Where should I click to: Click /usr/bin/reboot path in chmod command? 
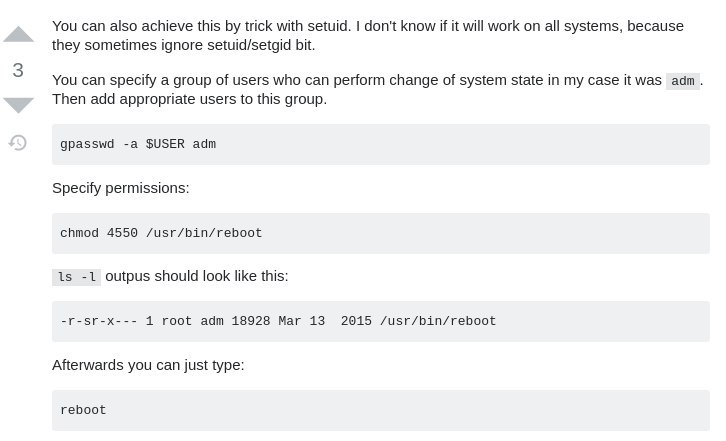pyautogui.click(x=204, y=233)
